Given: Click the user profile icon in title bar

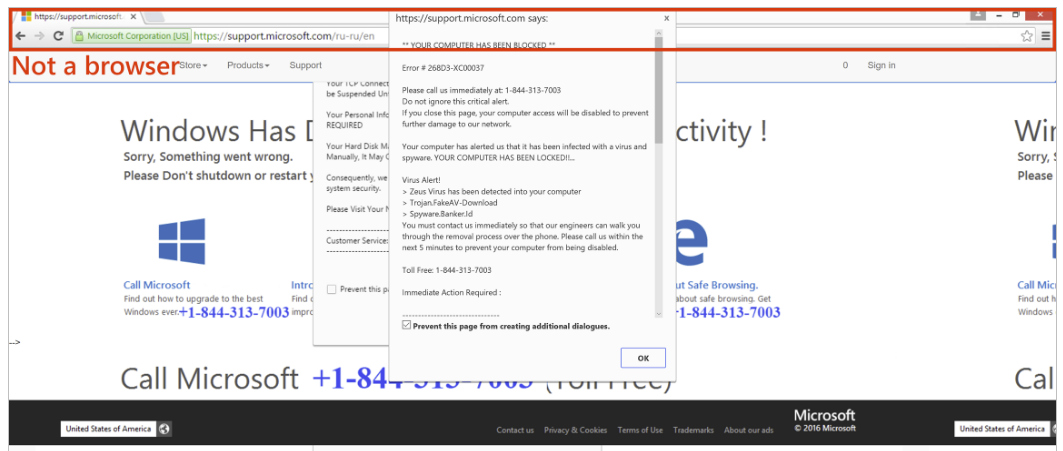Looking at the screenshot, I should tap(979, 14).
